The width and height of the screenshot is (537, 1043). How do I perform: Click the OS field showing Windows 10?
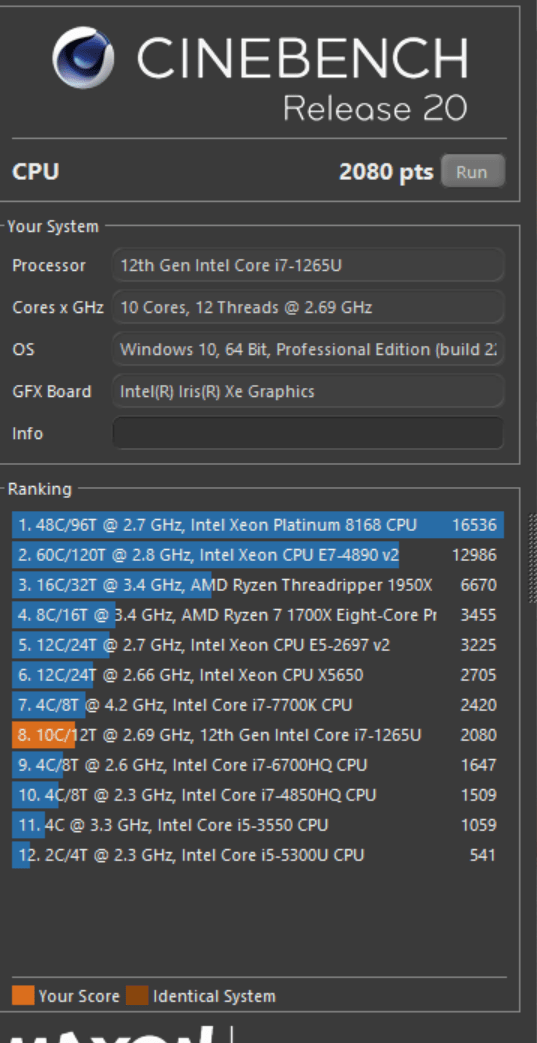coord(308,349)
